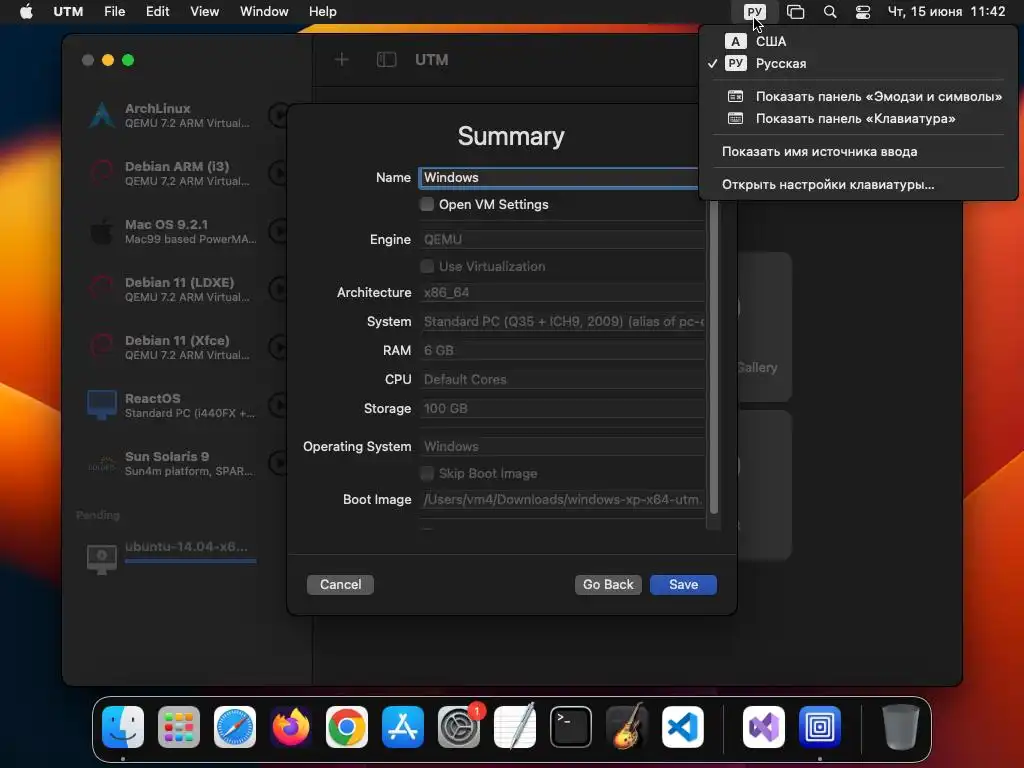Toggle the Use Virtualization checkbox
Image resolution: width=1024 pixels, height=768 pixels.
point(427,266)
